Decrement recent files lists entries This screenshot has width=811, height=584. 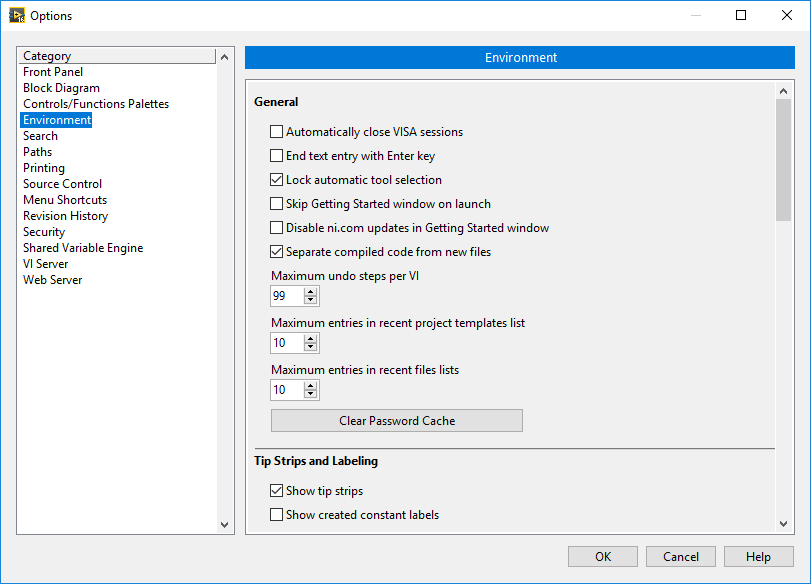click(x=310, y=395)
